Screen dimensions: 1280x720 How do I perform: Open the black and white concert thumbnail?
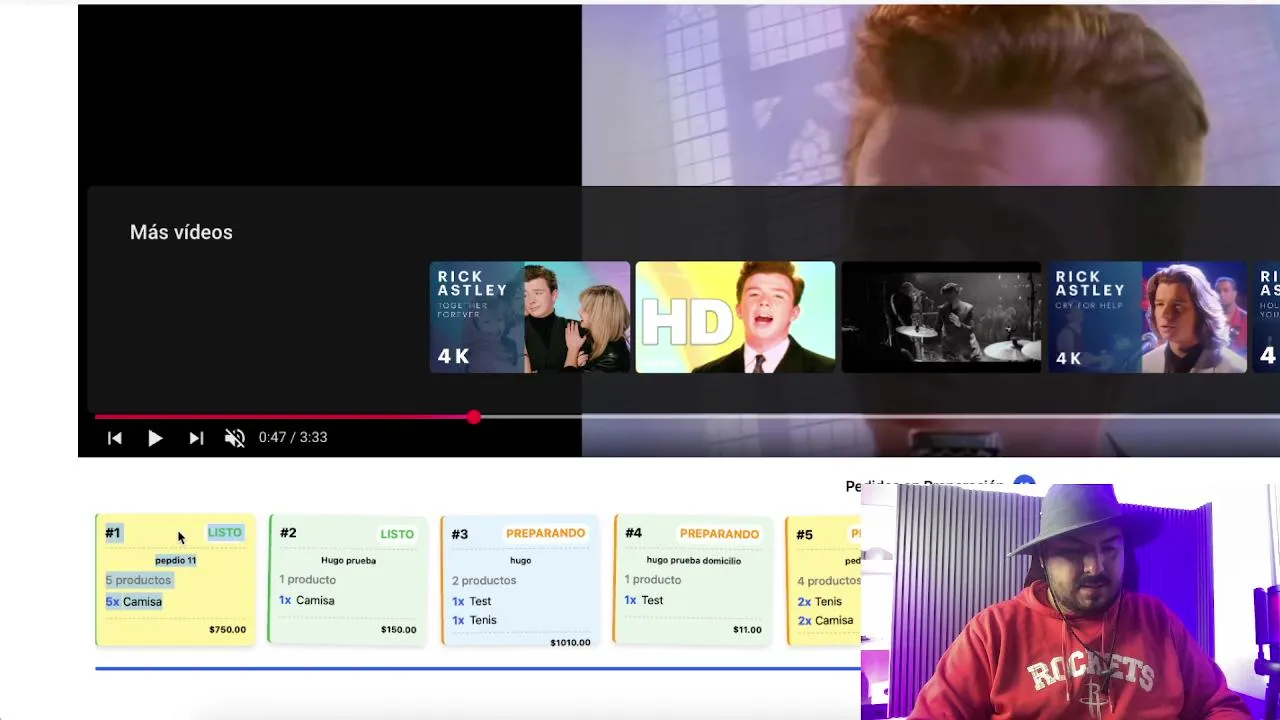[x=941, y=317]
